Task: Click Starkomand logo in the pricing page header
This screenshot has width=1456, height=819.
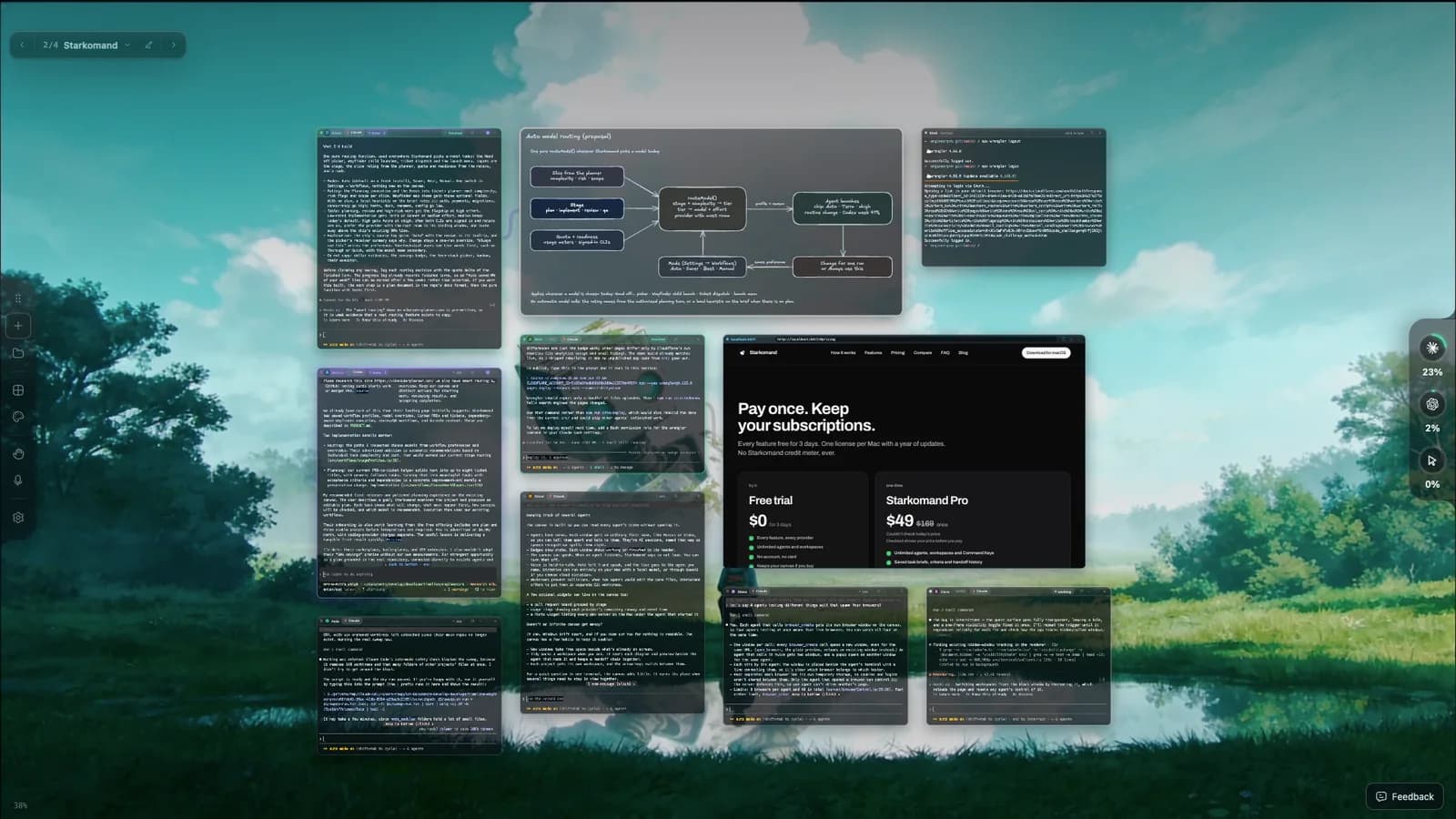Action: pos(759,352)
